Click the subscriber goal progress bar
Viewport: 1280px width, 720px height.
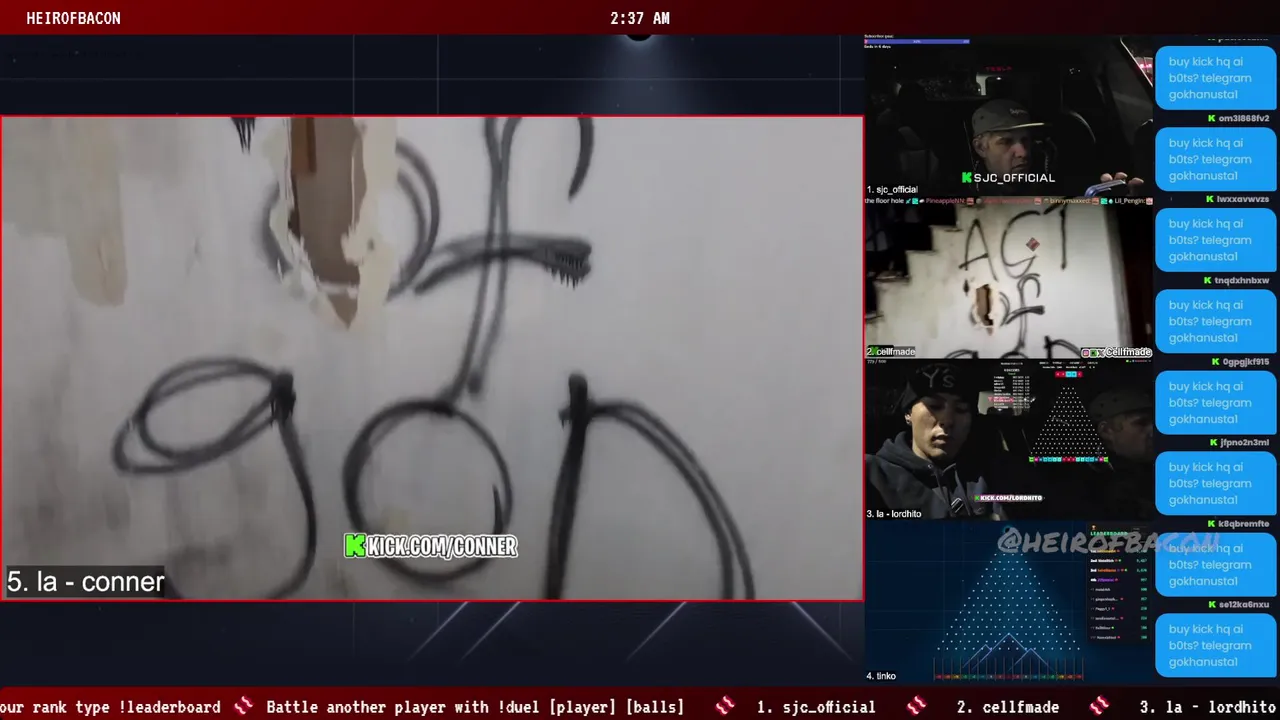pyautogui.click(x=917, y=42)
